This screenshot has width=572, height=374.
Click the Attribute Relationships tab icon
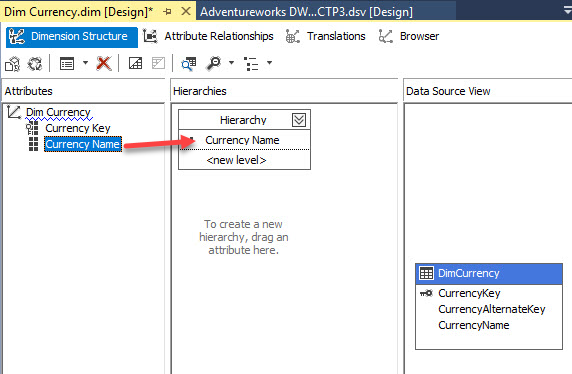point(150,36)
